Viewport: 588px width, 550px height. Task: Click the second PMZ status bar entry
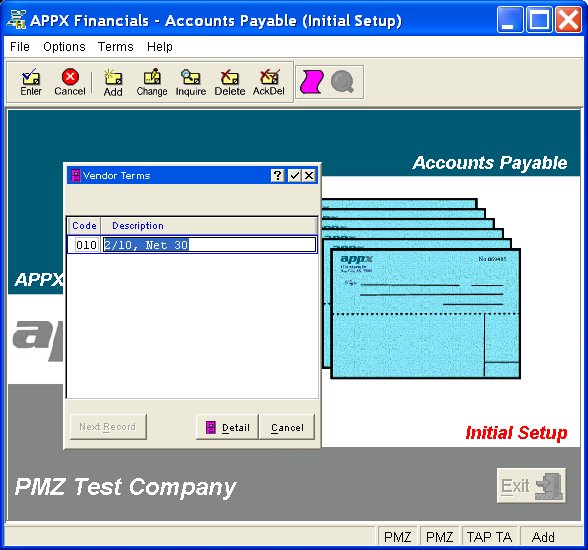click(x=440, y=537)
